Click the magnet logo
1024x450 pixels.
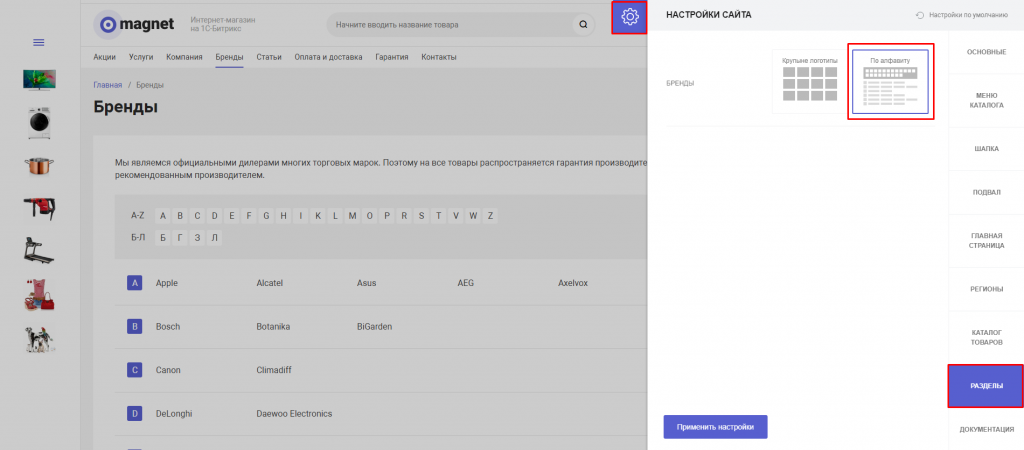(x=134, y=25)
